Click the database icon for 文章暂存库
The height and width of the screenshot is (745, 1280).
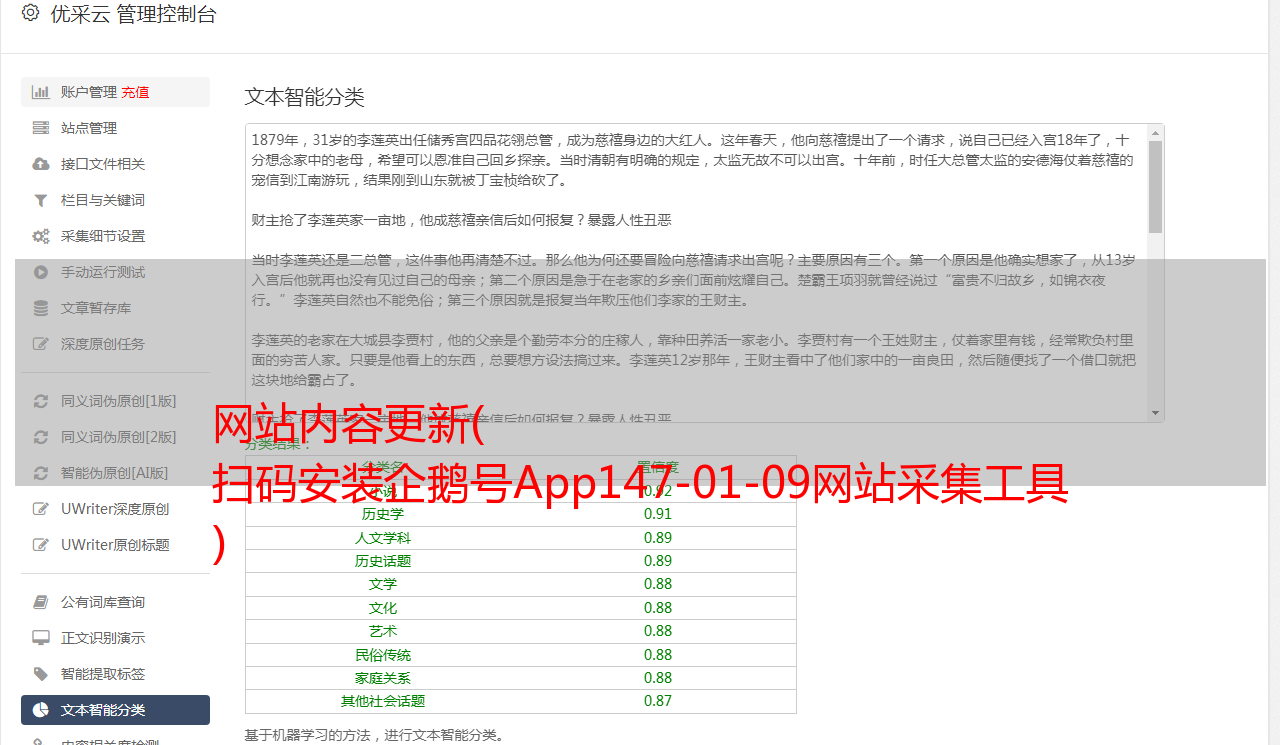41,308
